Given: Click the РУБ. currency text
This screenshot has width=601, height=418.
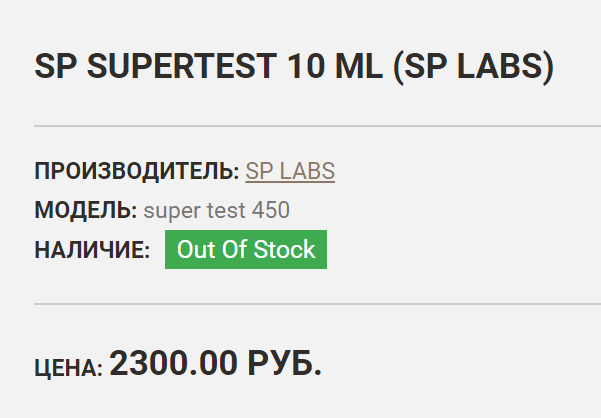Looking at the screenshot, I should tap(285, 364).
